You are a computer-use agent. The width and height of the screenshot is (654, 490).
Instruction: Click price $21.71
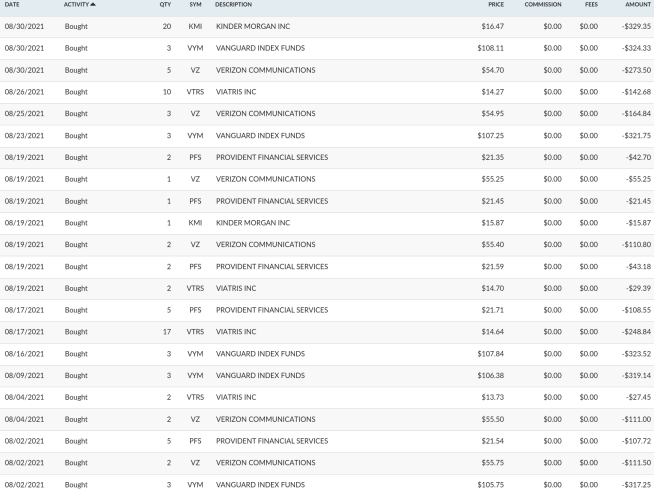pos(493,310)
